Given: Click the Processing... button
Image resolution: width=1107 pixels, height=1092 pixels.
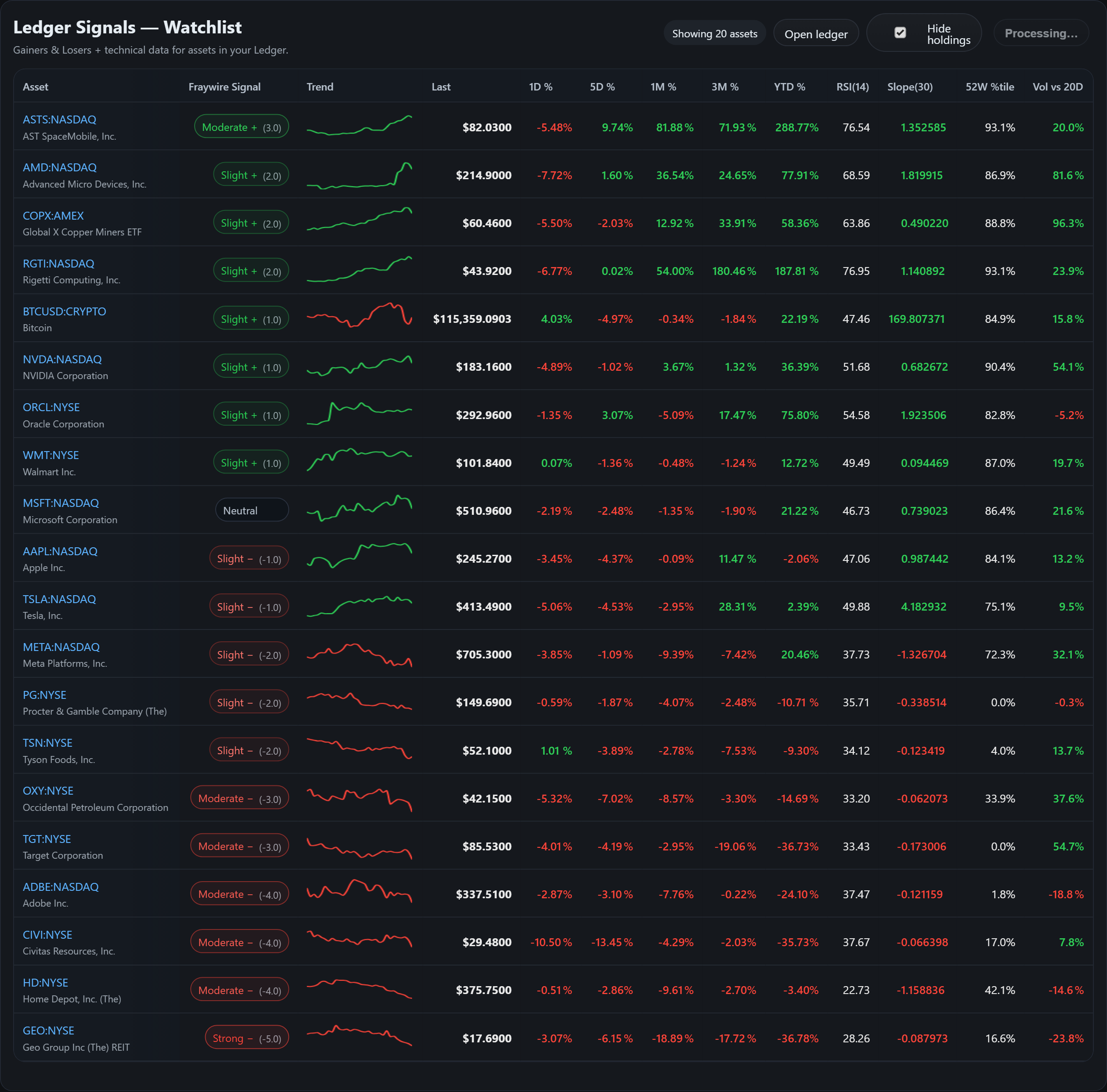Looking at the screenshot, I should coord(1041,33).
